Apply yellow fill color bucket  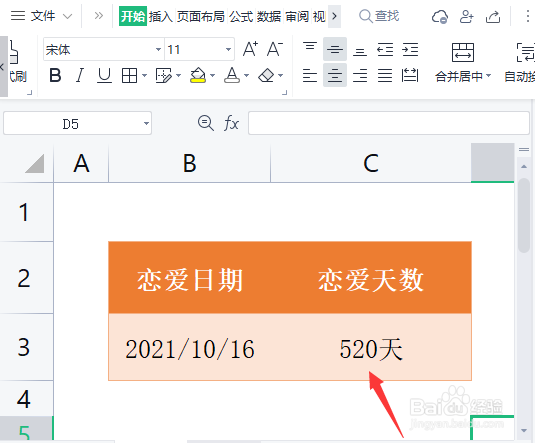click(198, 75)
